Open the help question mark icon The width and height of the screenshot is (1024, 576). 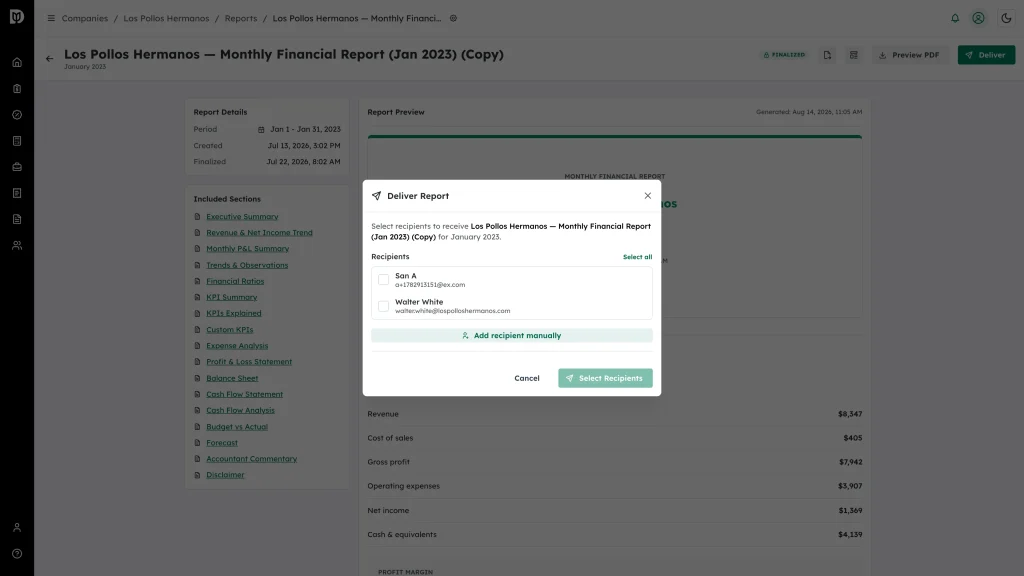coord(17,554)
